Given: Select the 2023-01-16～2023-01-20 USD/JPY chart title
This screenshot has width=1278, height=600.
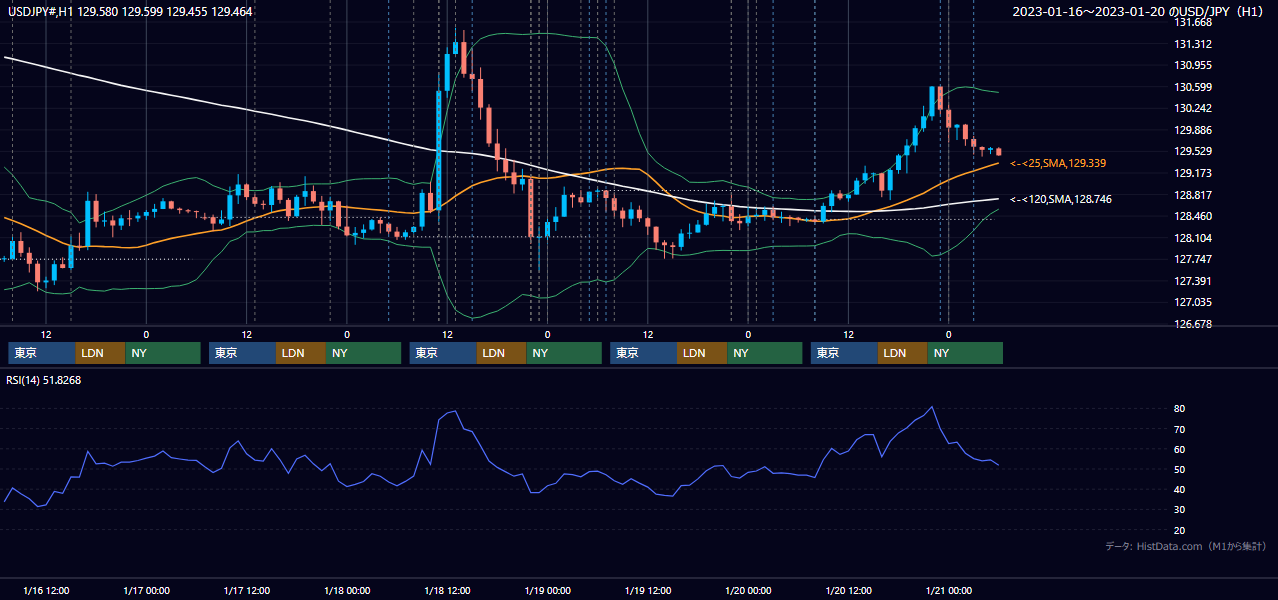Looking at the screenshot, I should pyautogui.click(x=1139, y=11).
